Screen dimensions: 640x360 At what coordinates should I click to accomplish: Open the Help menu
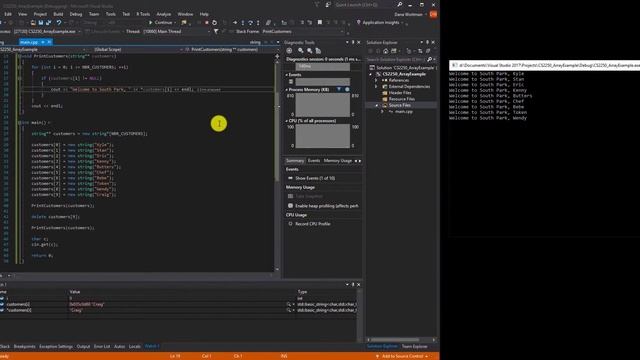point(204,14)
